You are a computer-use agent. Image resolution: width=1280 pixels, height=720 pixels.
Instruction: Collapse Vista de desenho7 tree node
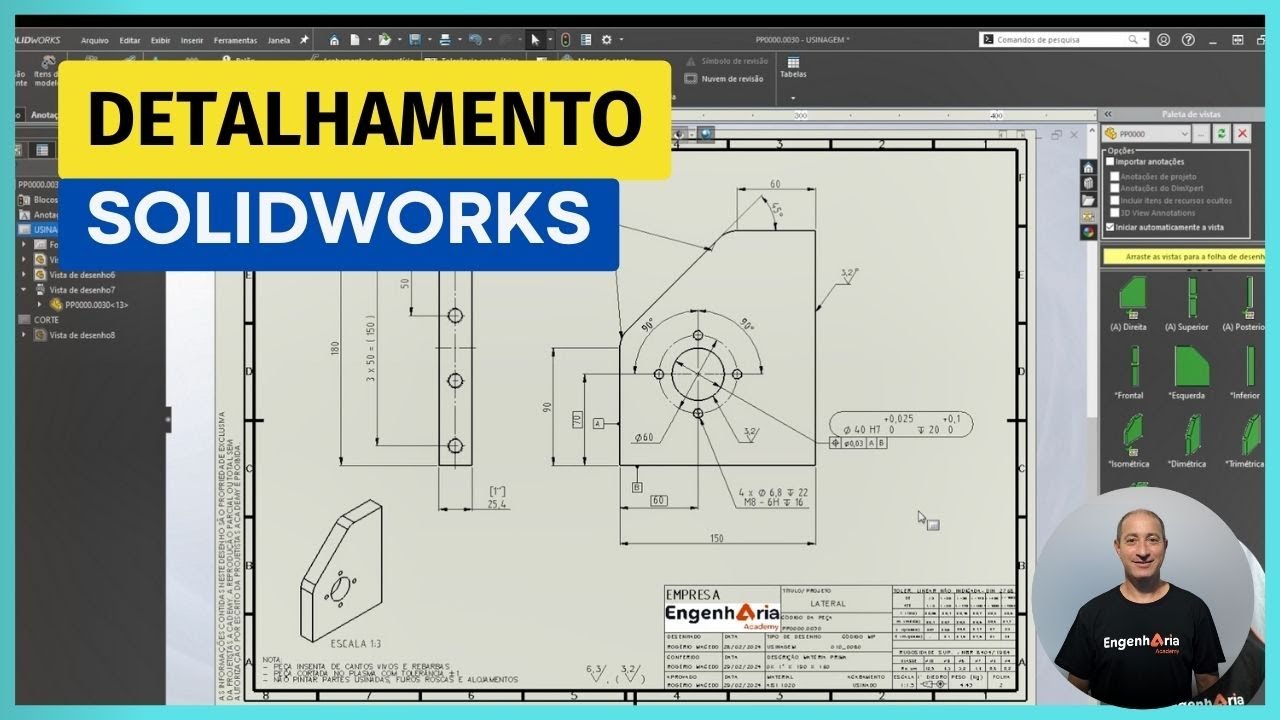click(x=24, y=289)
